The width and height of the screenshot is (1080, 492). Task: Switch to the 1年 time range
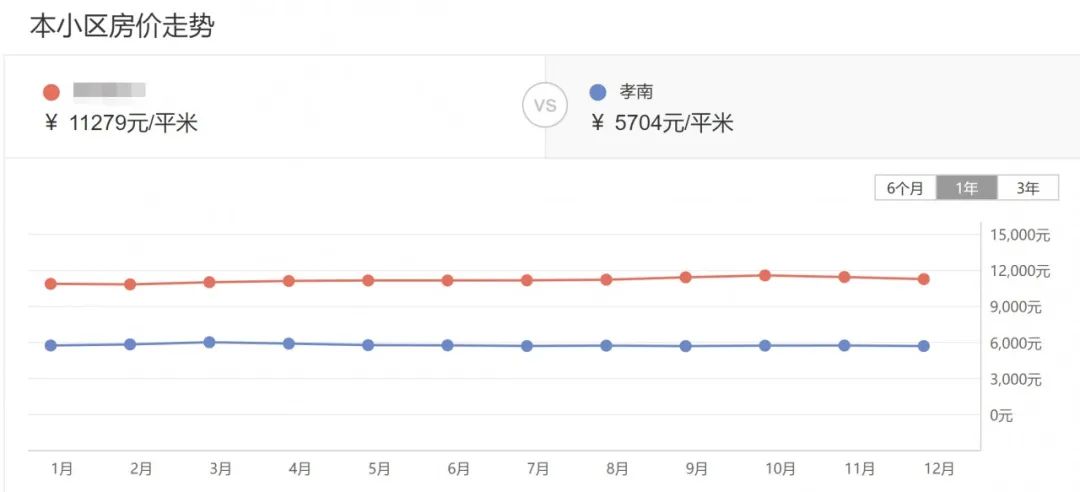point(967,188)
